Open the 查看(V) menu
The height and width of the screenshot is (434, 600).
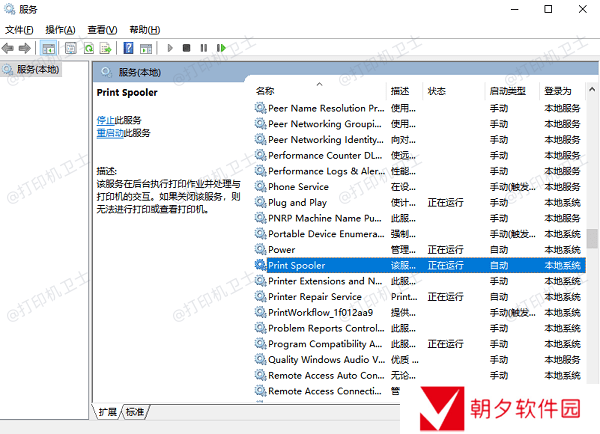(x=102, y=30)
